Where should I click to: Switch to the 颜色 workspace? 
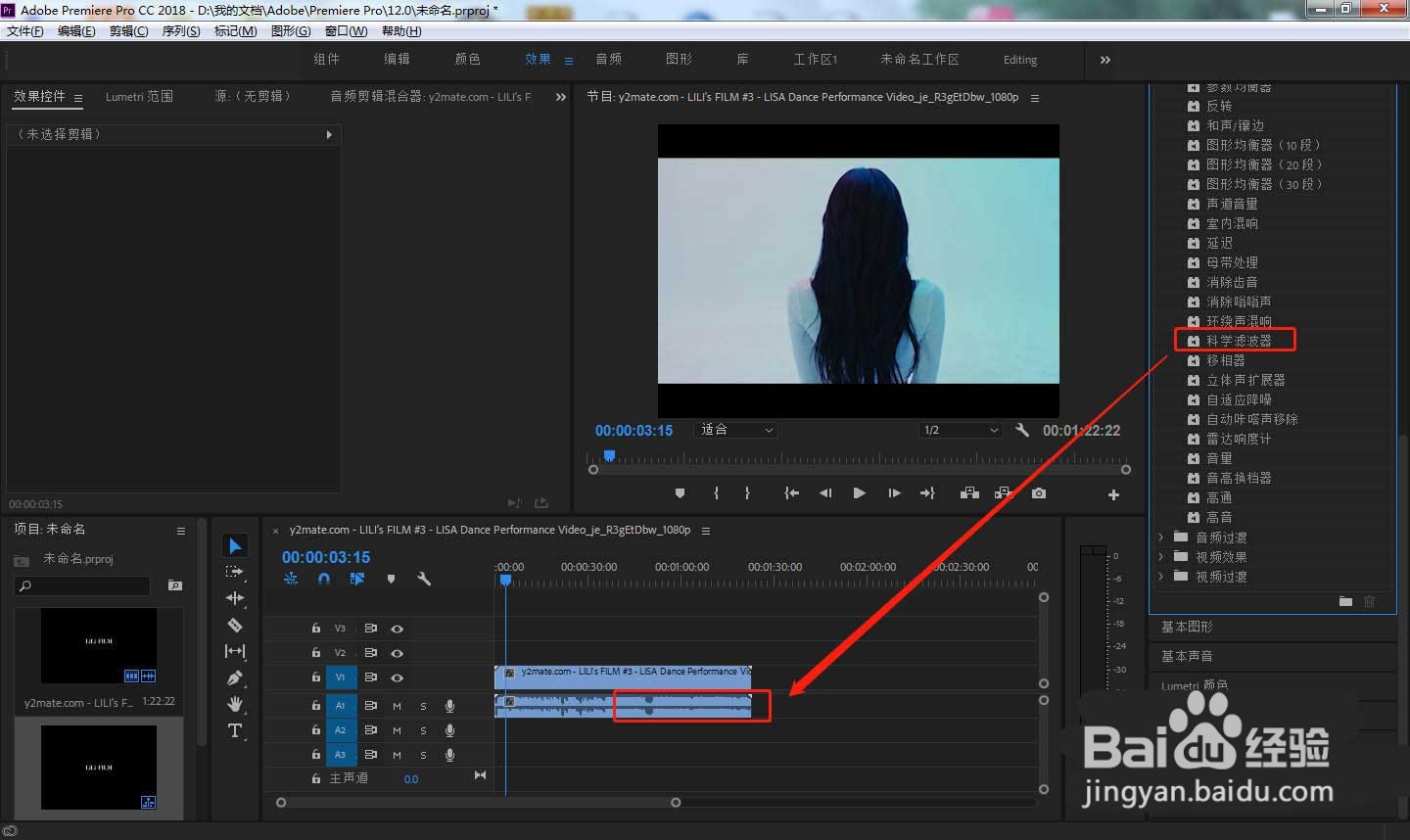[x=467, y=59]
